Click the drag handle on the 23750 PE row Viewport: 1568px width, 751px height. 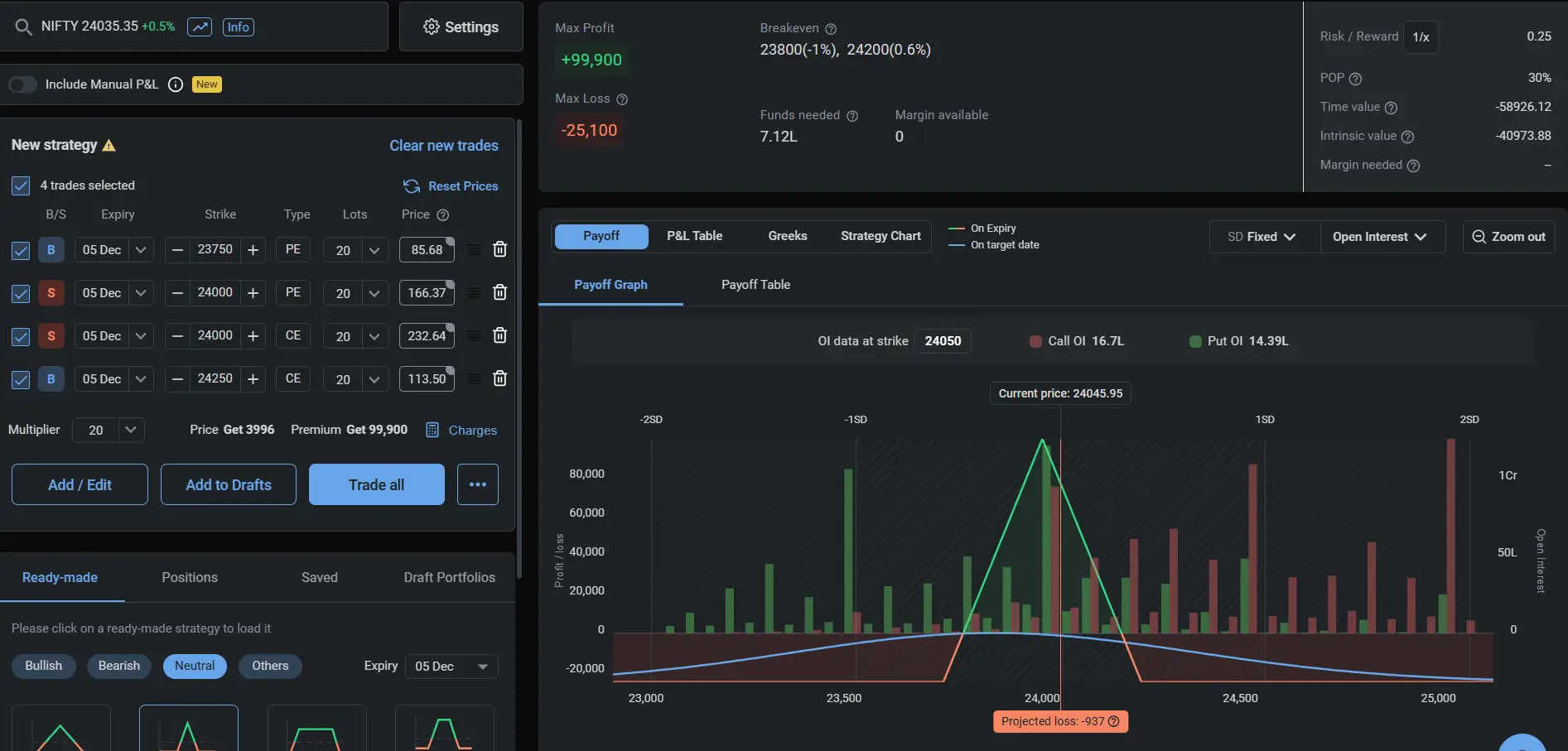tap(474, 249)
